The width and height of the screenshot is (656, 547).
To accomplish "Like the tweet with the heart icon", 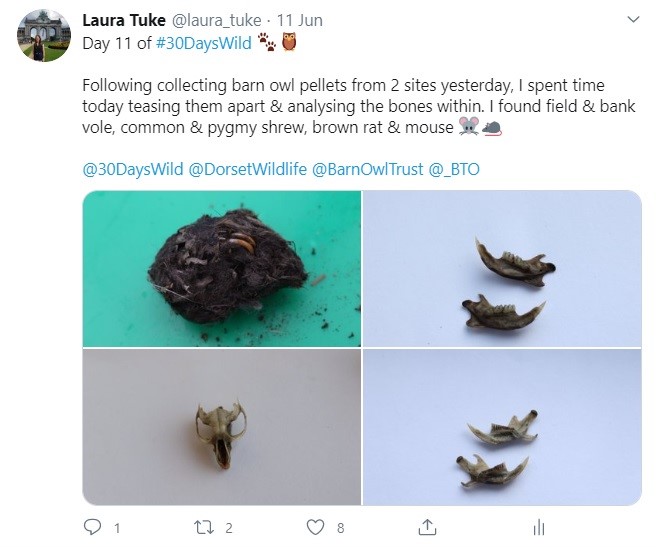I will (x=316, y=526).
